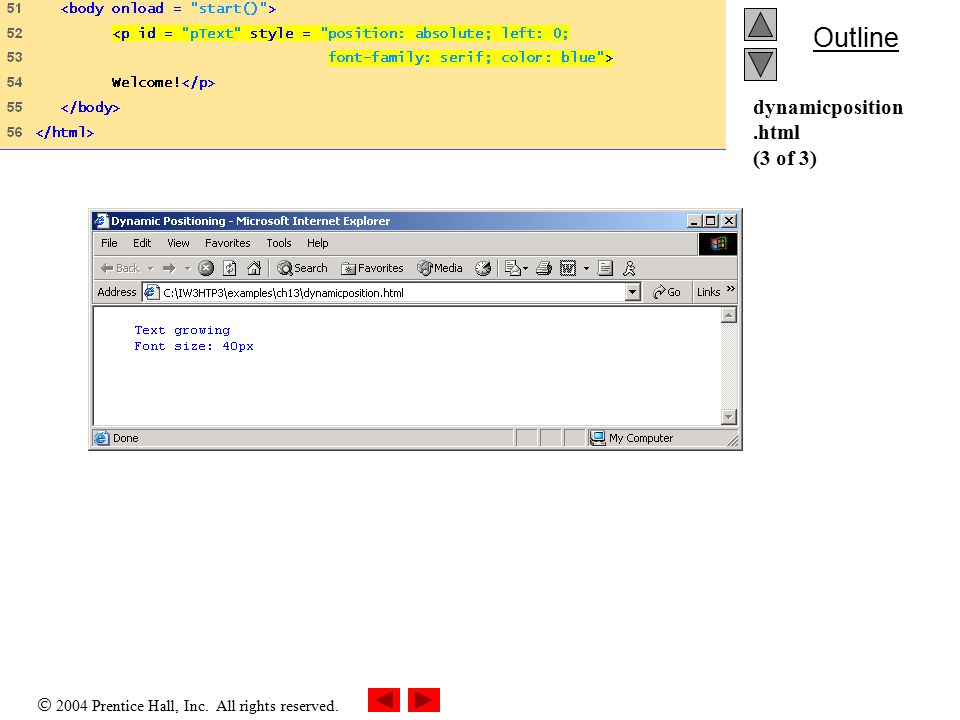
Task: Click the Favorites toolbar button
Action: (372, 268)
